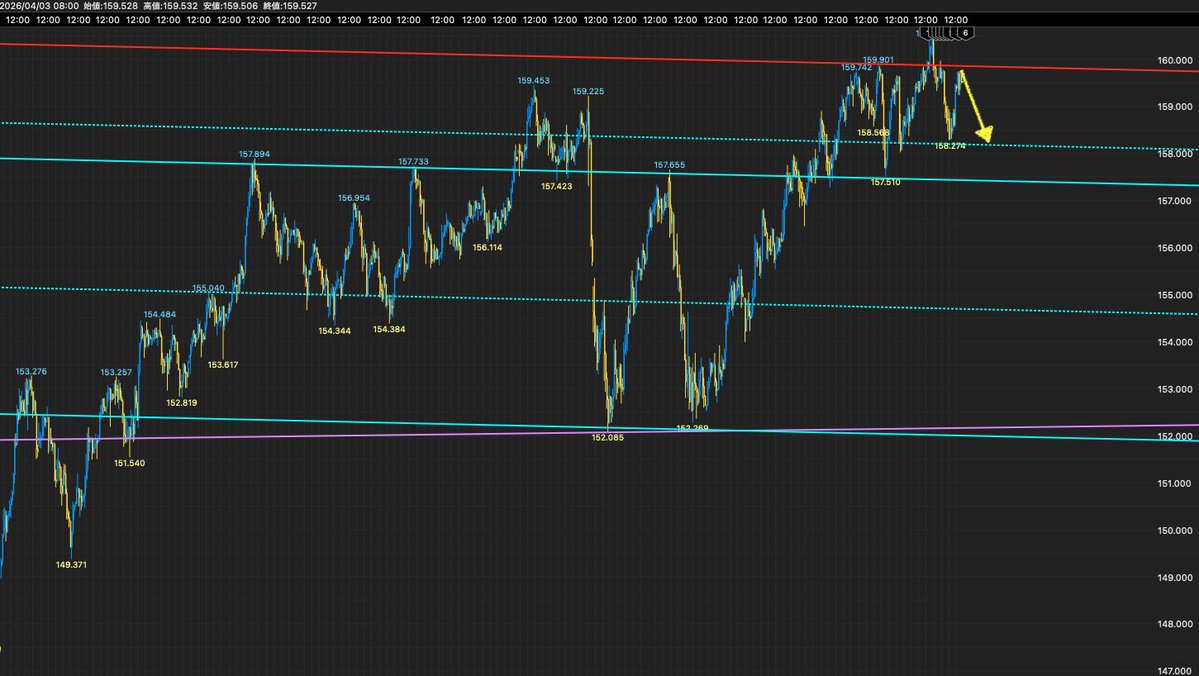Click the 安値:159.506 low value

tap(230, 5)
